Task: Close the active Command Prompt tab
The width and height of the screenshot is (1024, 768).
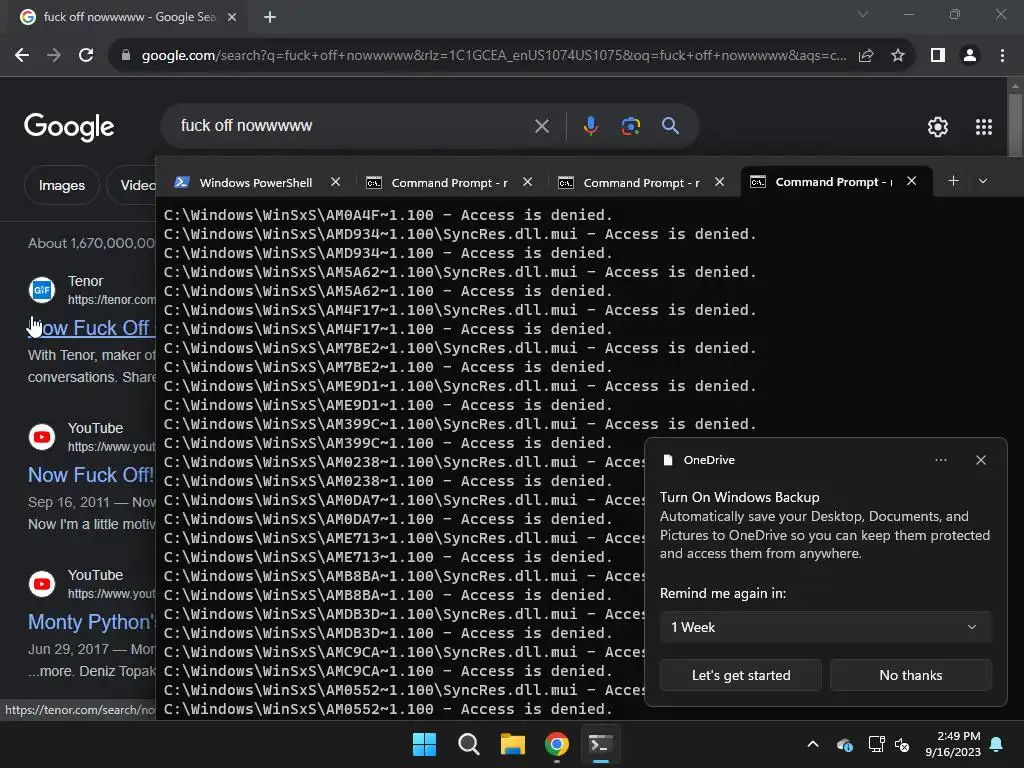Action: point(911,182)
